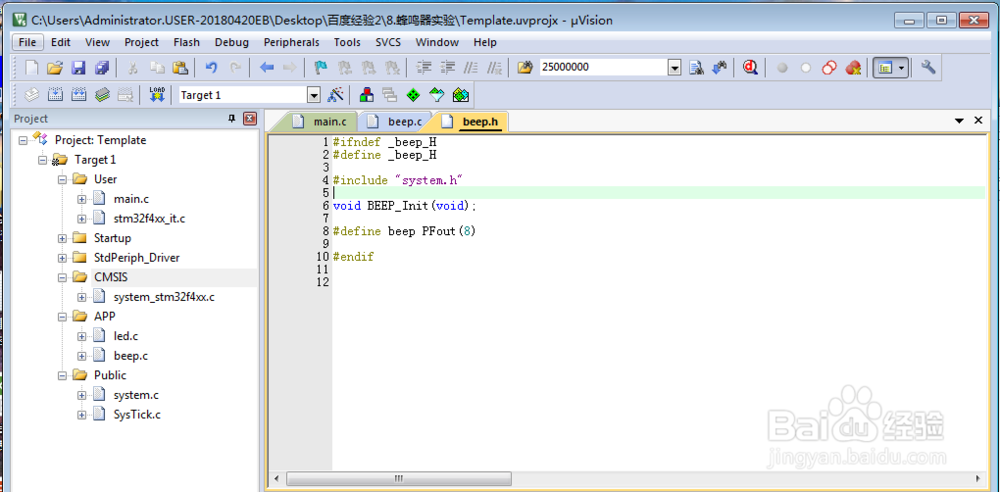The width and height of the screenshot is (1000, 492).
Task: Collapse the Public folder
Action: tap(62, 375)
